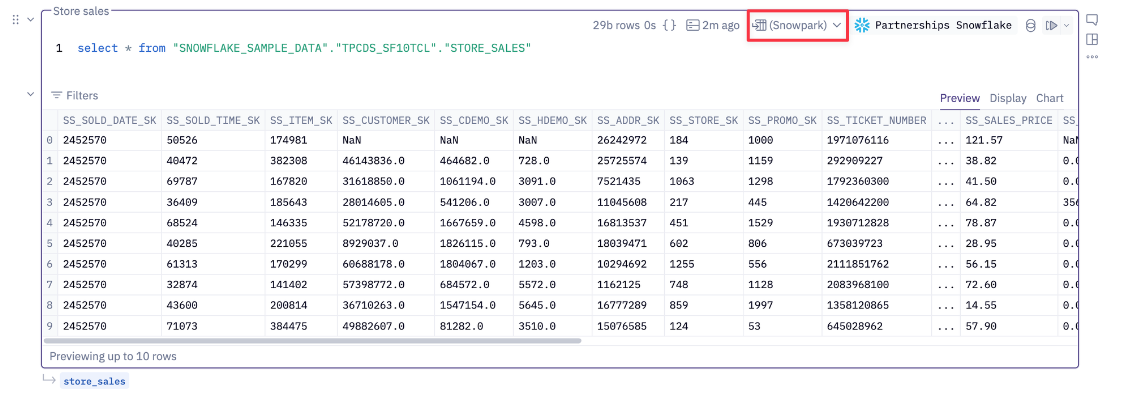Click the SS_CDEMO_SK column header
The image size is (1125, 409).
[x=474, y=121]
